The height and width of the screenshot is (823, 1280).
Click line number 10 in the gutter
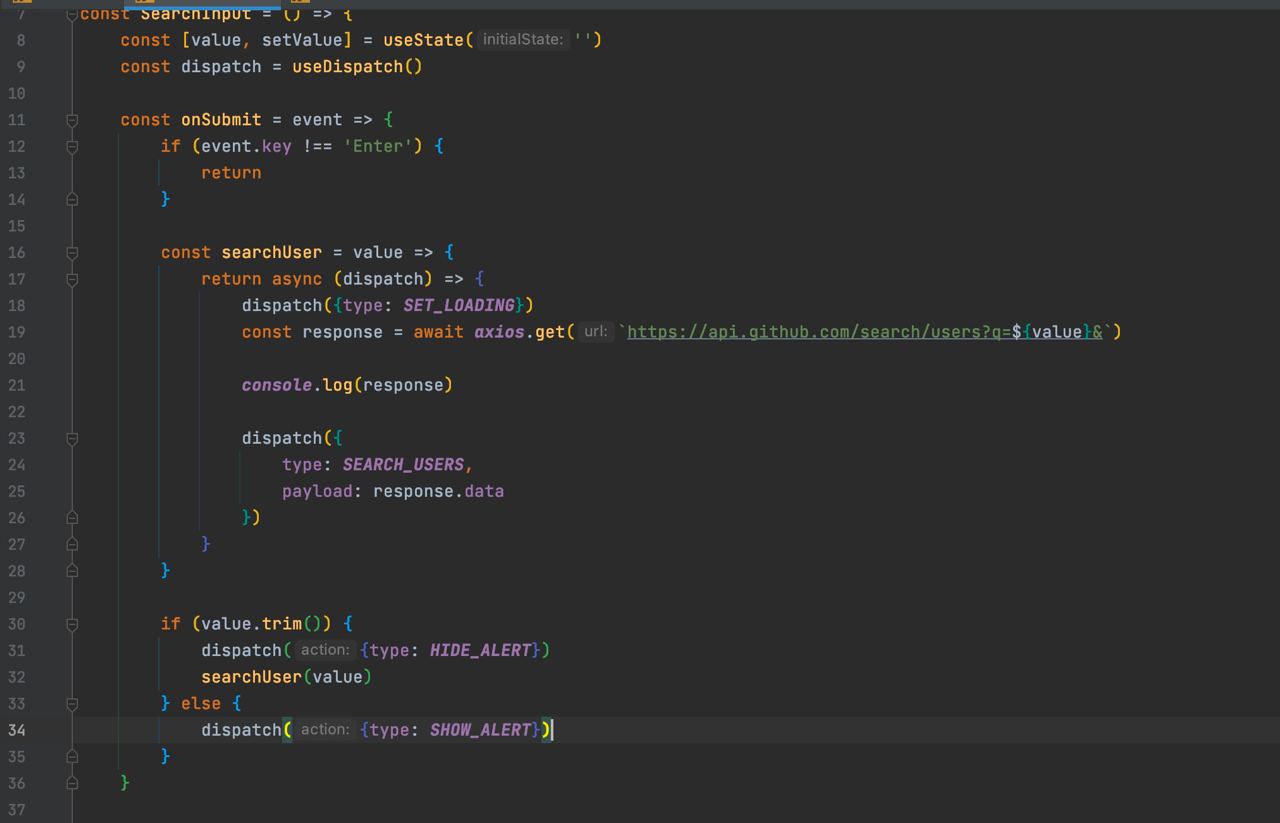(x=16, y=93)
